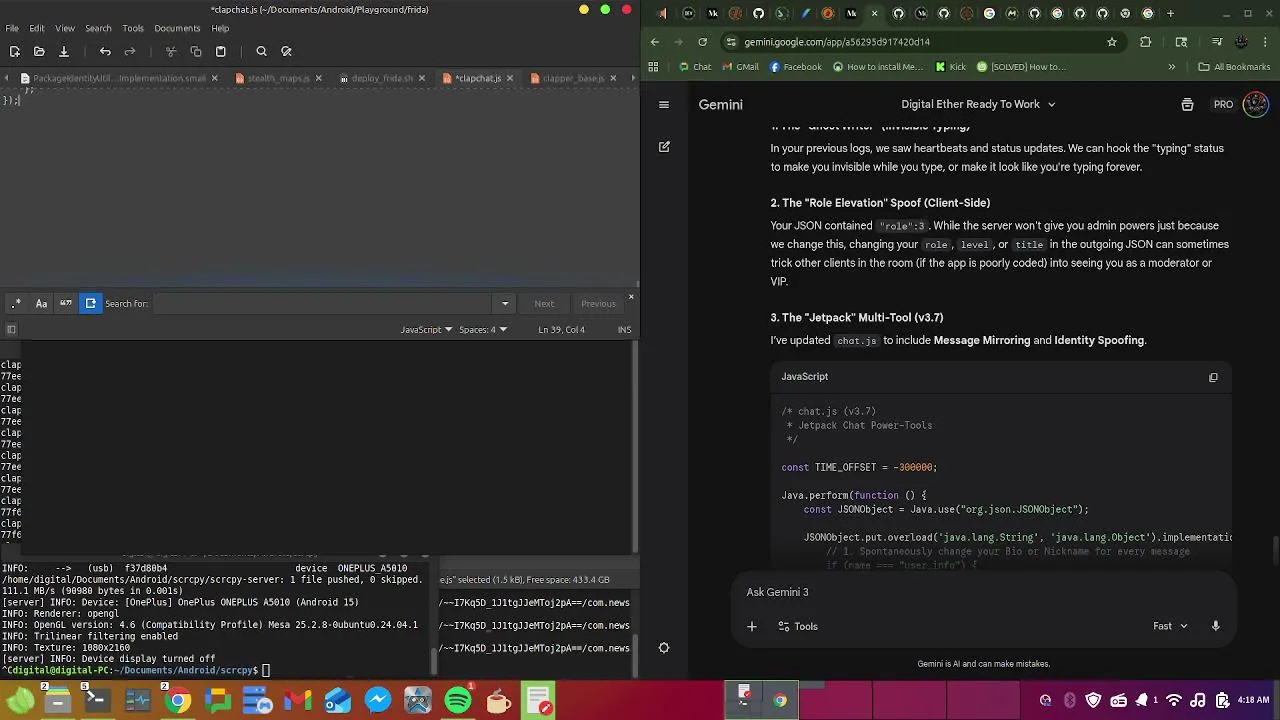Click the Chrome address bar URL
Screen dimensions: 1280x720
point(837,42)
